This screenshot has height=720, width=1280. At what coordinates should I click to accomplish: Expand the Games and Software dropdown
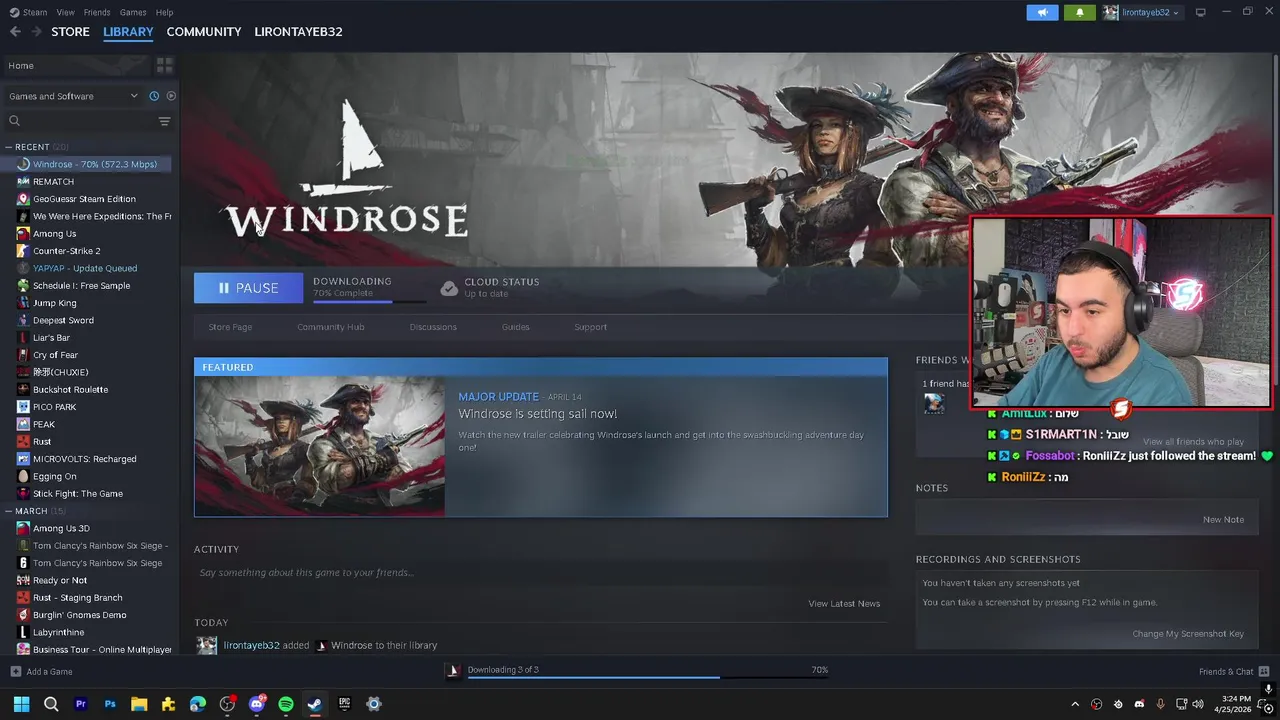coord(72,96)
